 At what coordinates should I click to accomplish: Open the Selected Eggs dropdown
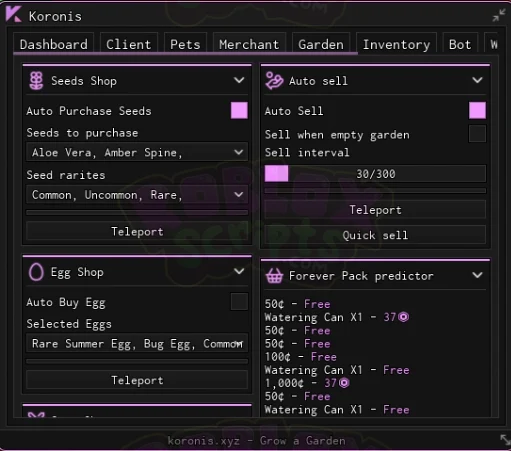[x=137, y=343]
